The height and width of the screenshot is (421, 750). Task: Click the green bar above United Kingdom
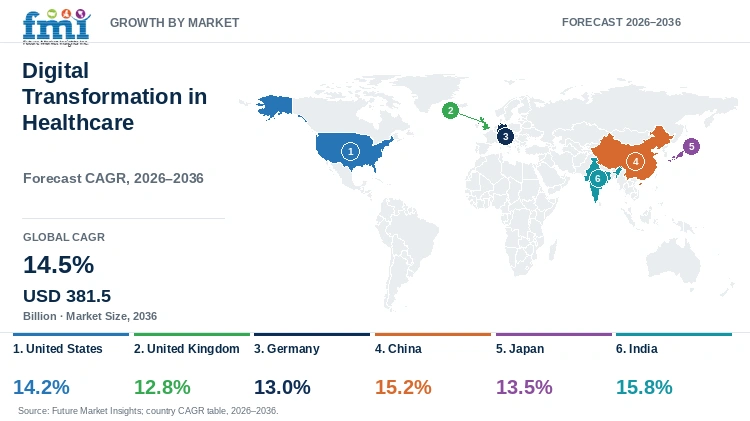click(192, 334)
